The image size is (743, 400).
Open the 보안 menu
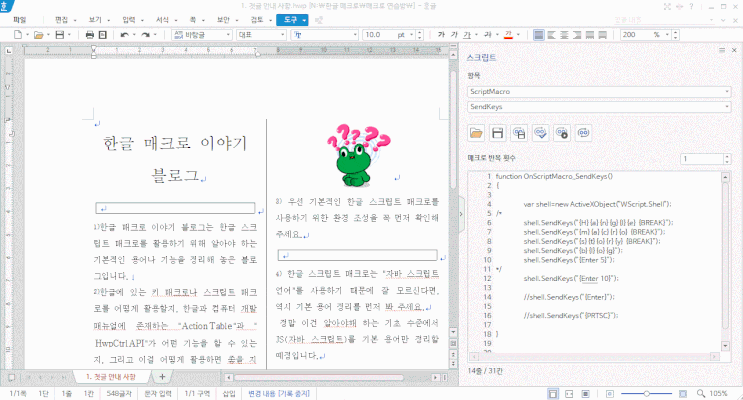pos(223,19)
